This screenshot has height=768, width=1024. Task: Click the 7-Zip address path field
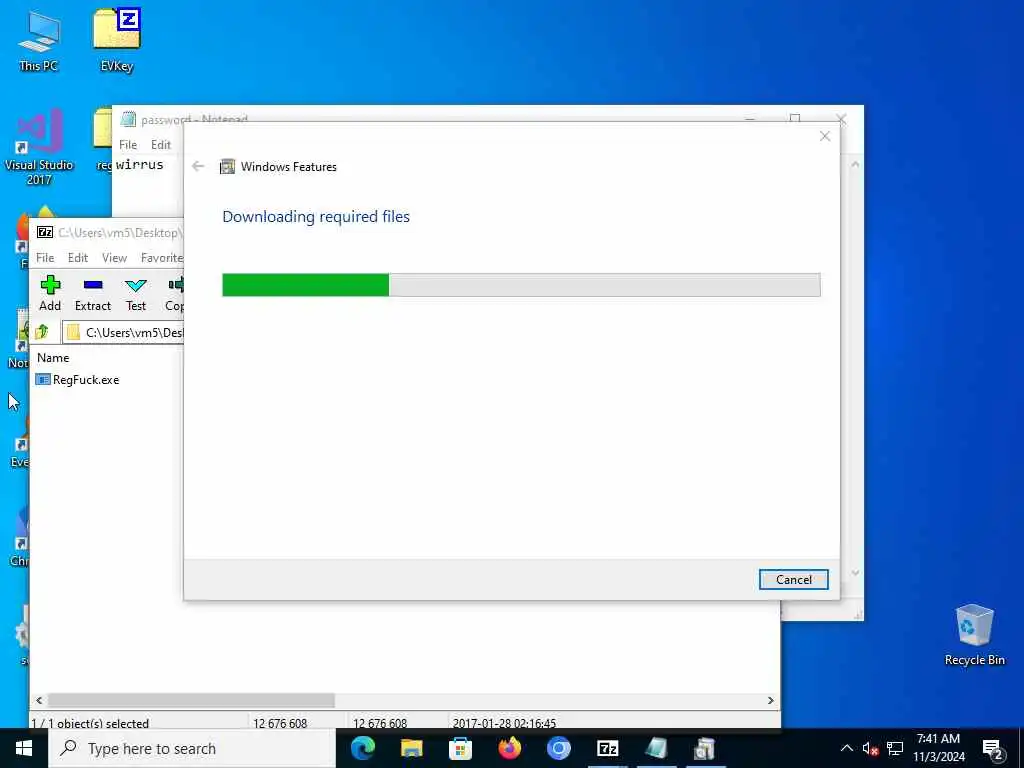coord(124,332)
